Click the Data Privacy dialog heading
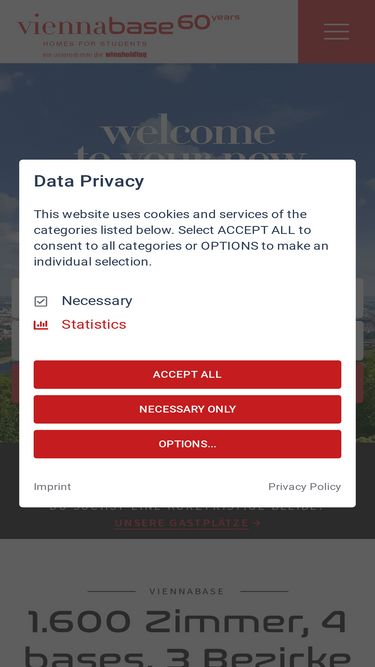Viewport: 375px width, 667px height. coord(89,181)
